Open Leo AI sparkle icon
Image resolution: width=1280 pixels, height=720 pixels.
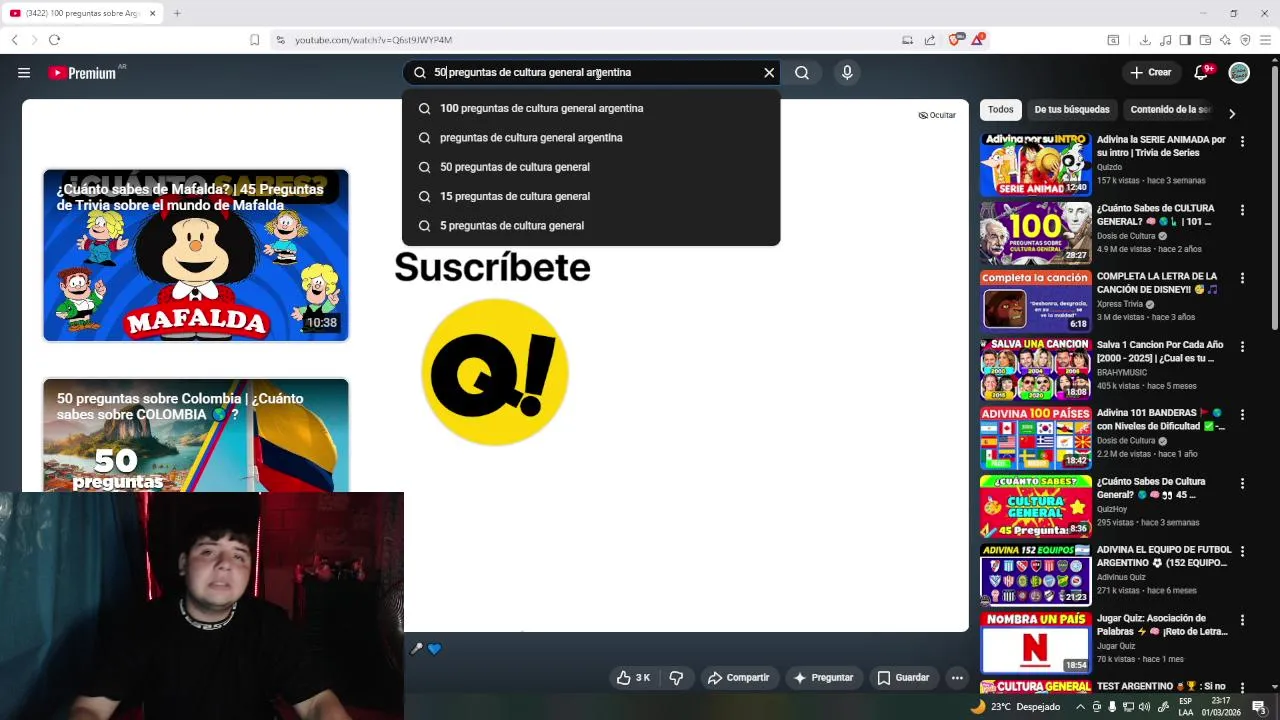(1225, 40)
